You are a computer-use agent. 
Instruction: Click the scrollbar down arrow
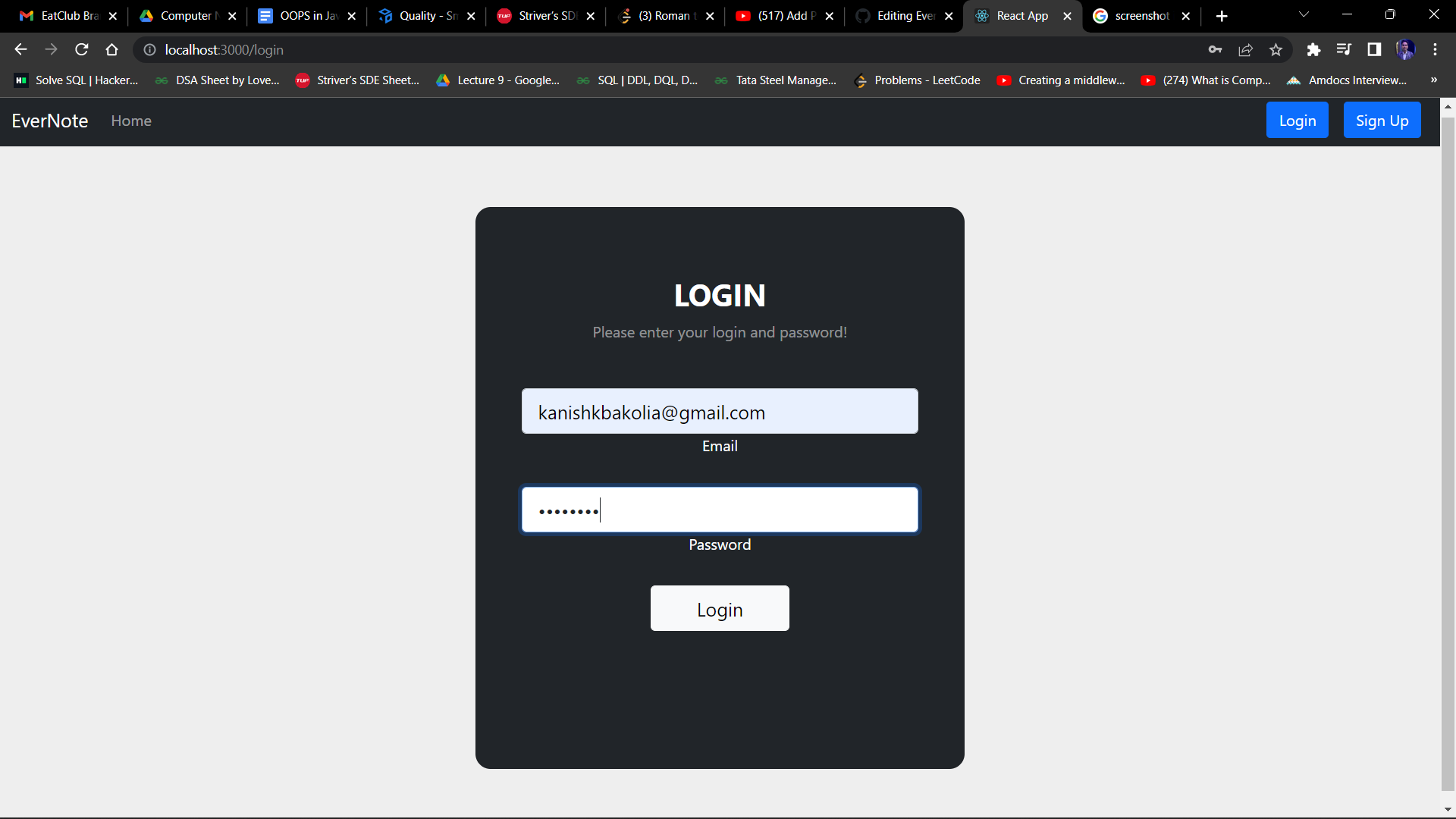[x=1448, y=809]
